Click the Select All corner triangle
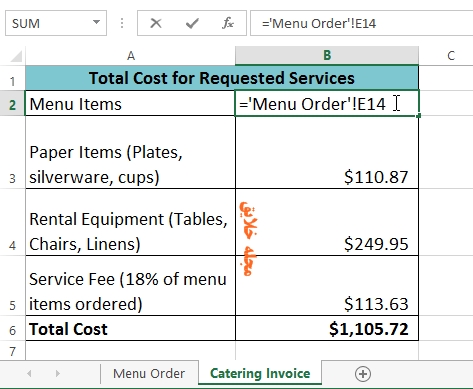 (x=16, y=56)
